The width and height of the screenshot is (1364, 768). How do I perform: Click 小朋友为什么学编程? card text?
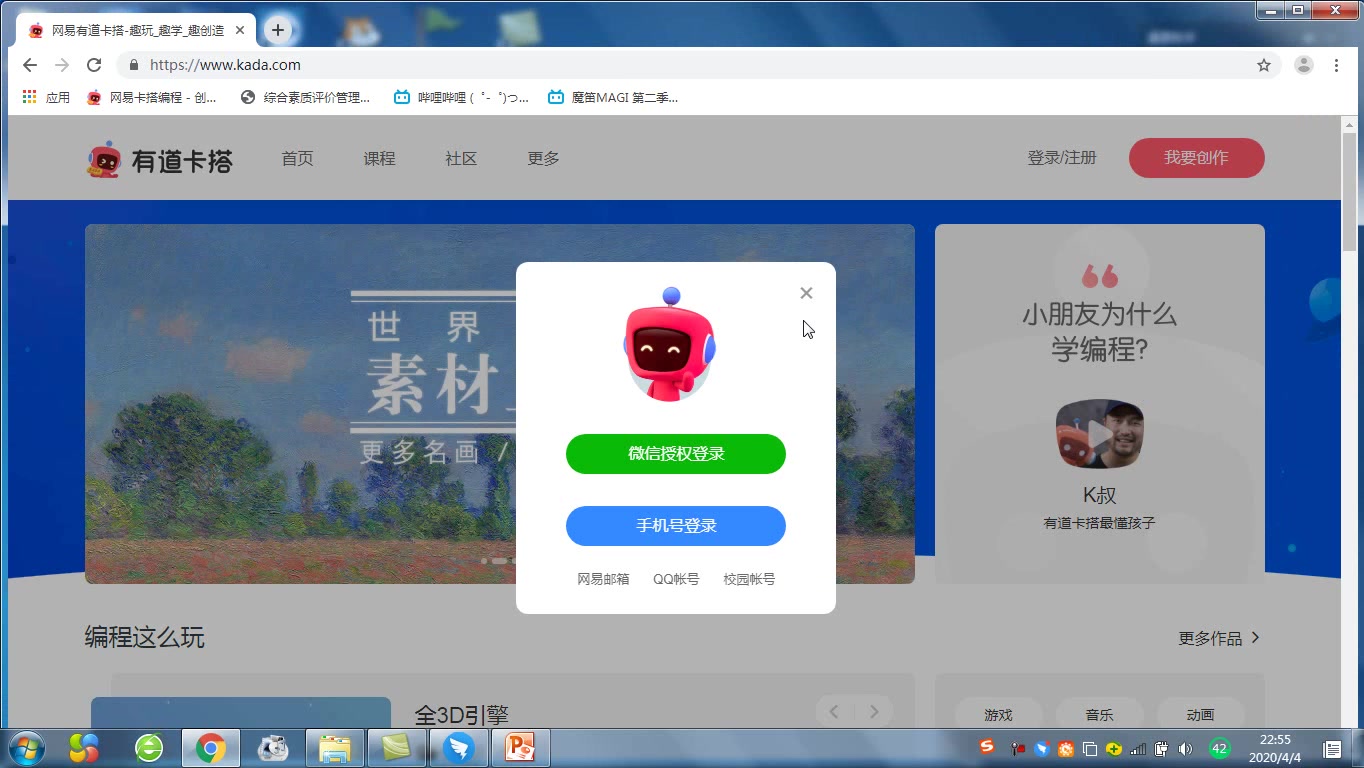click(1099, 332)
